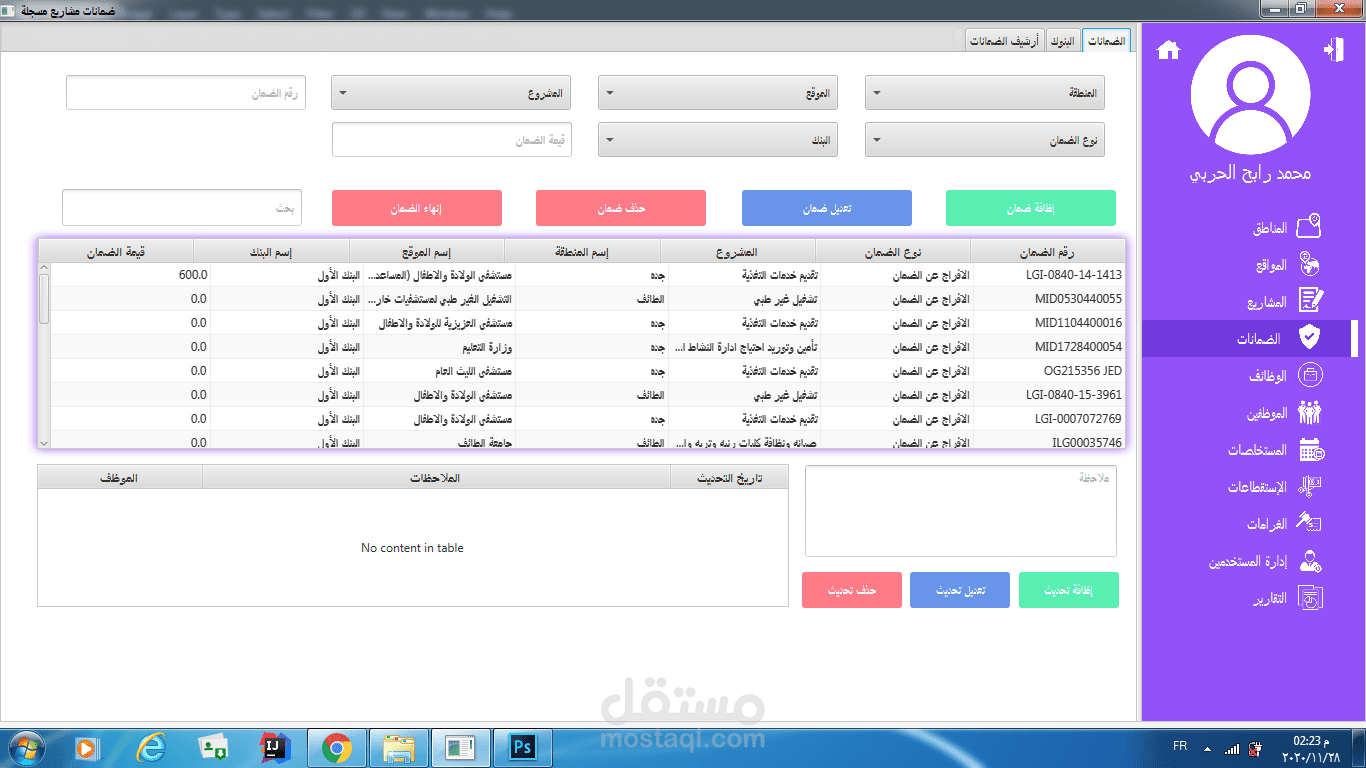
Task: Open IntelliJ IDEA from taskbar
Action: click(273, 747)
